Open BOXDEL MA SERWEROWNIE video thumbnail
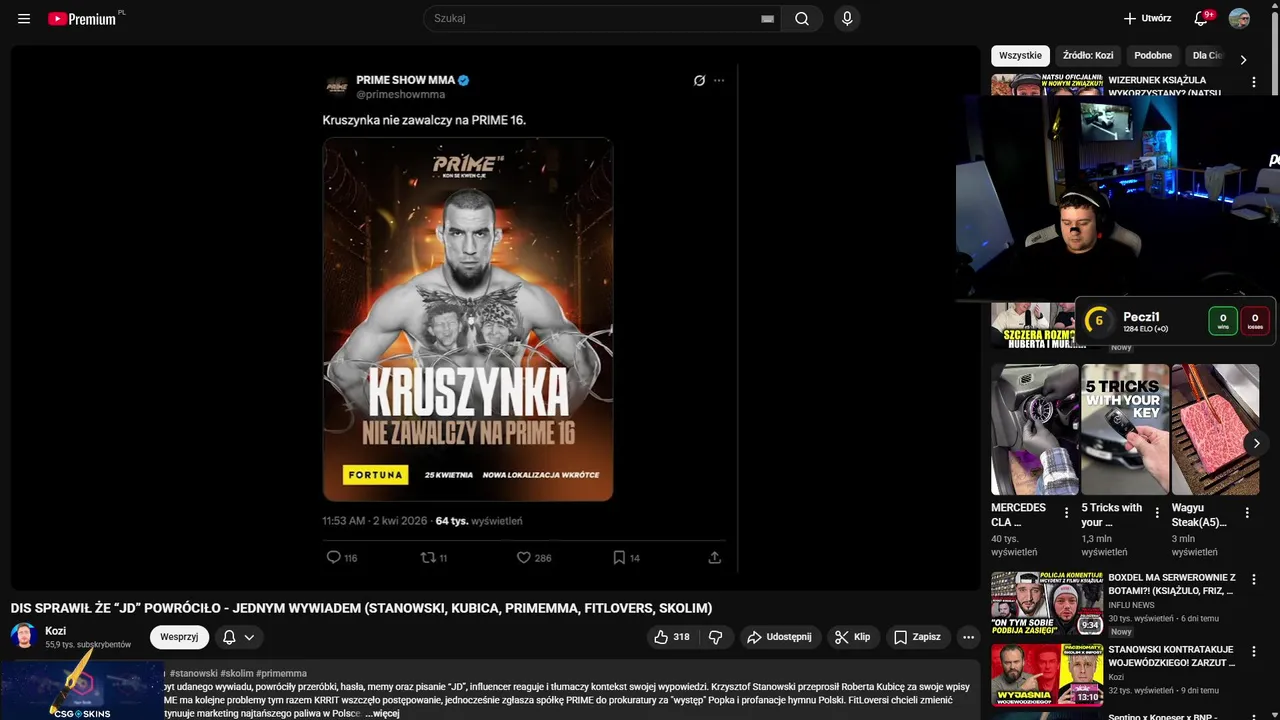Viewport: 1280px width, 720px height. click(x=1047, y=603)
